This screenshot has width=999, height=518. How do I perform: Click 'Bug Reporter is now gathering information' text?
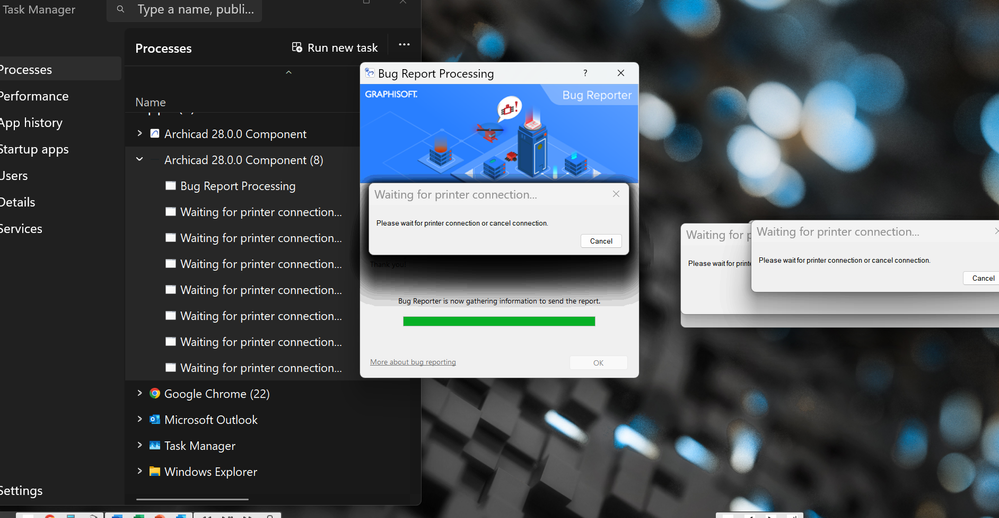(x=499, y=301)
